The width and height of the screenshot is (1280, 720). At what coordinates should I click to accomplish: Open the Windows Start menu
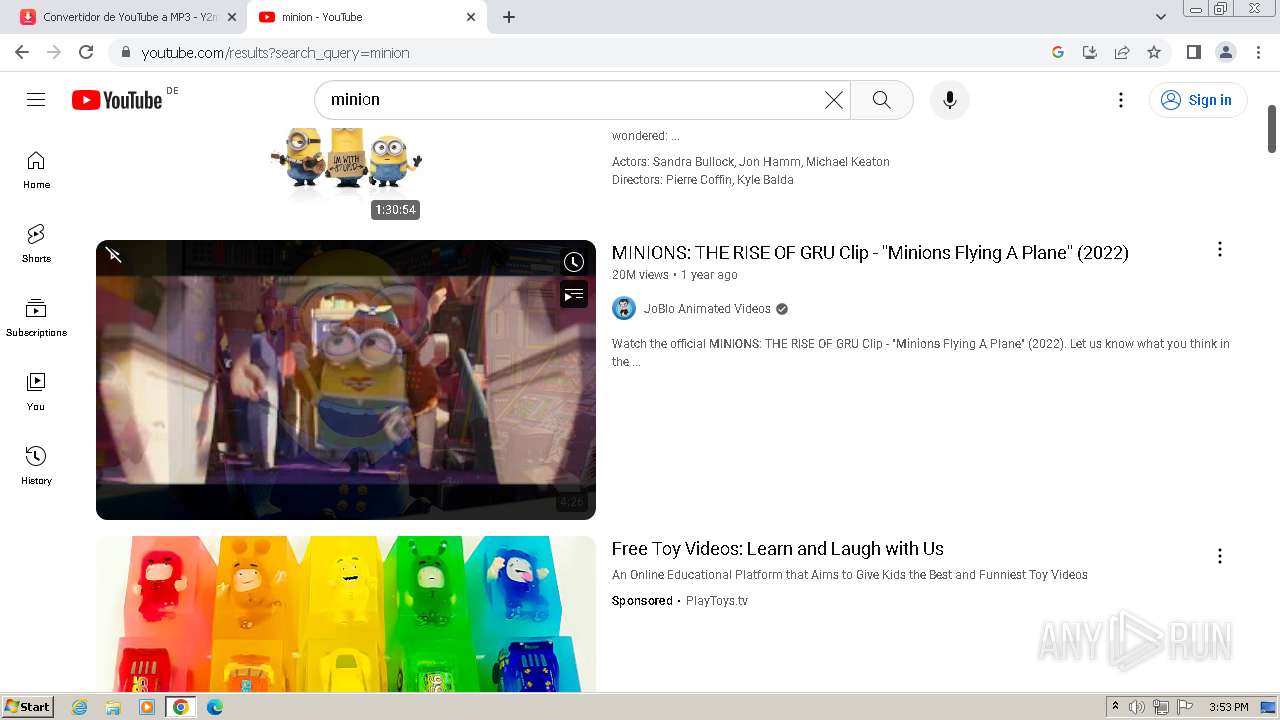[27, 707]
